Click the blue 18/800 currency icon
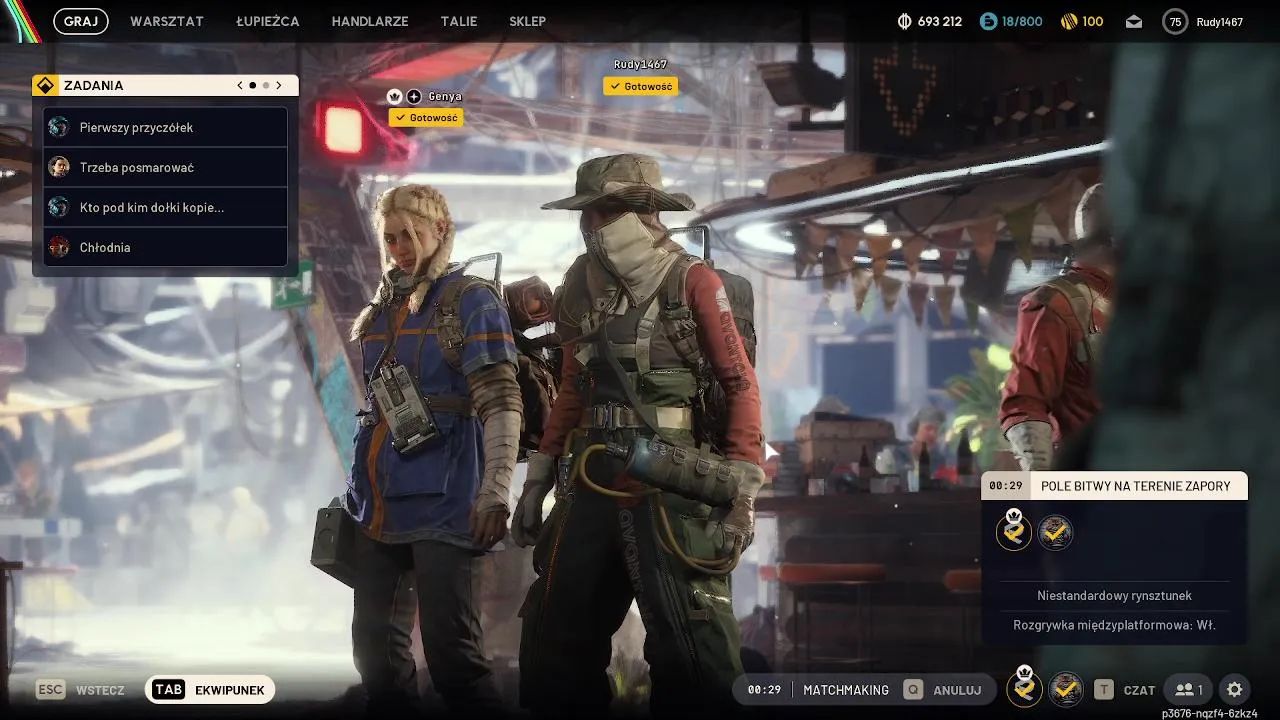 (x=988, y=21)
